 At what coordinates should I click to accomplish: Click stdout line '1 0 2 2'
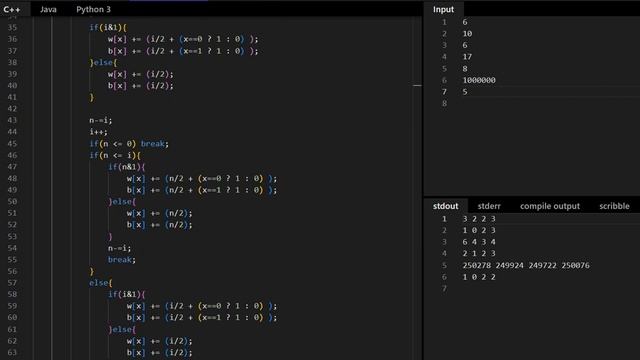coord(479,277)
